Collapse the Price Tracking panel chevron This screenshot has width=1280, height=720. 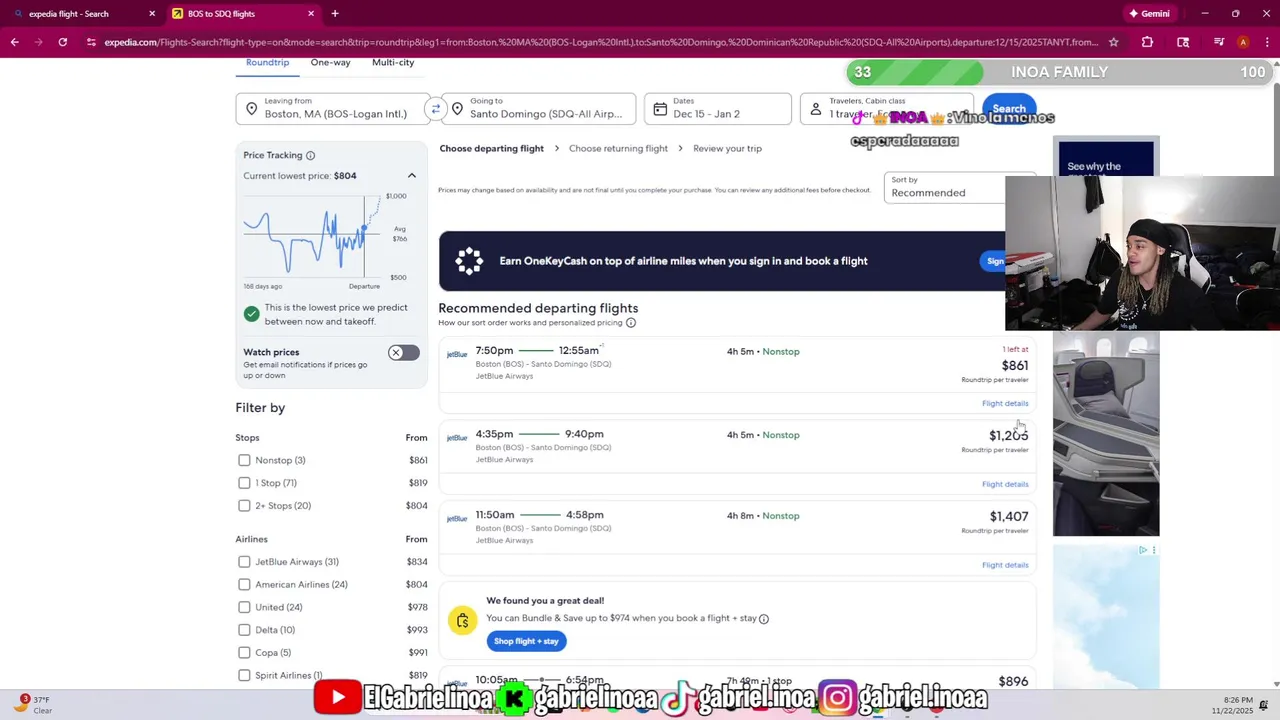click(x=411, y=176)
